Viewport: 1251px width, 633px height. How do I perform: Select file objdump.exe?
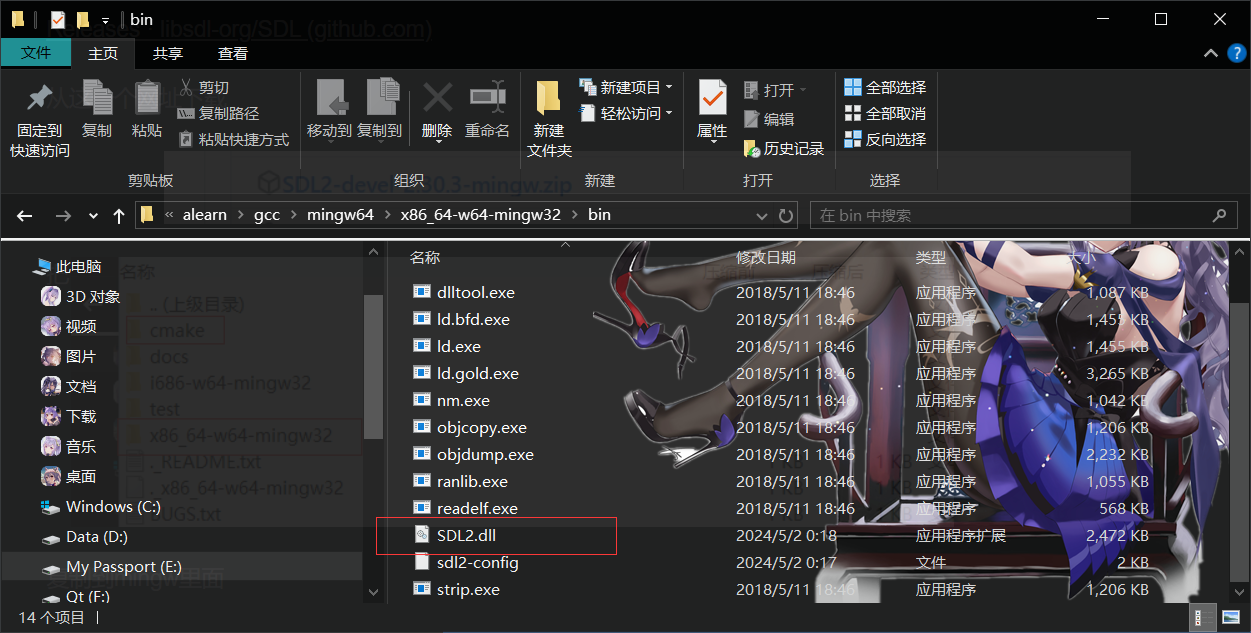(x=485, y=455)
